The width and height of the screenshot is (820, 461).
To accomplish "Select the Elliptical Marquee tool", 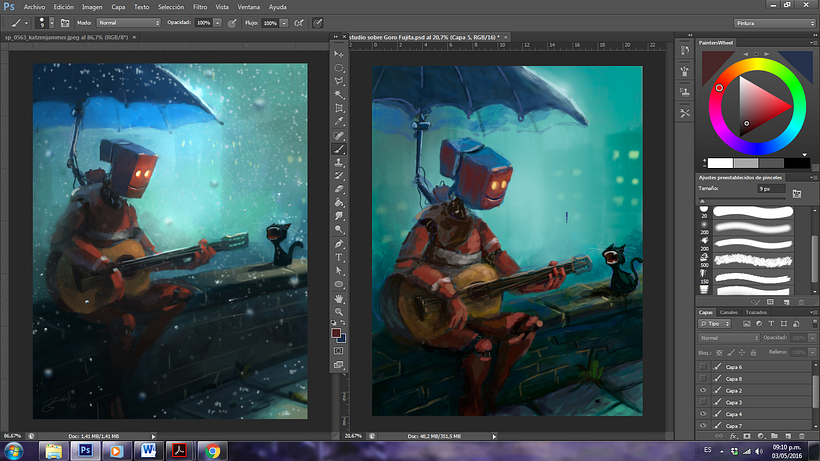I will pos(339,67).
